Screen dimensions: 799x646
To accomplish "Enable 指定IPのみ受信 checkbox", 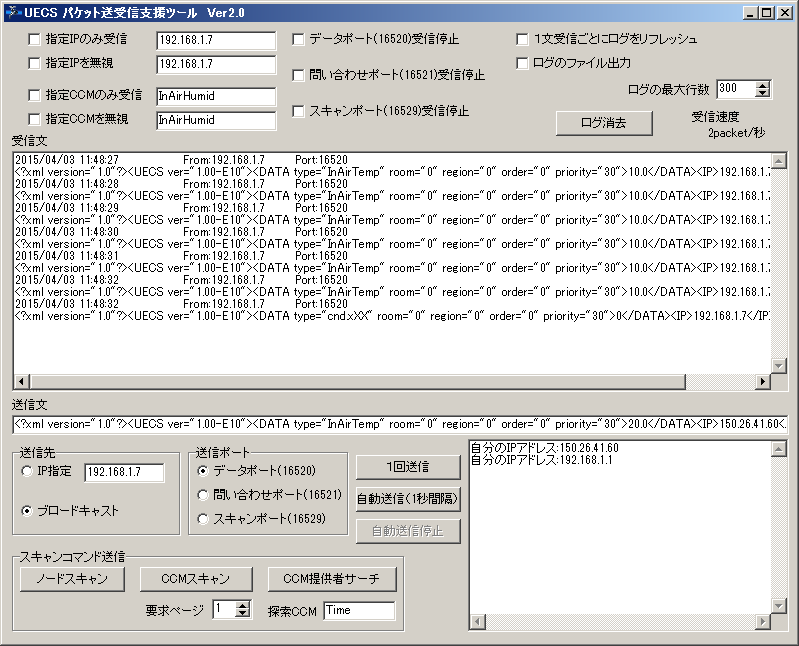I will coord(35,40).
